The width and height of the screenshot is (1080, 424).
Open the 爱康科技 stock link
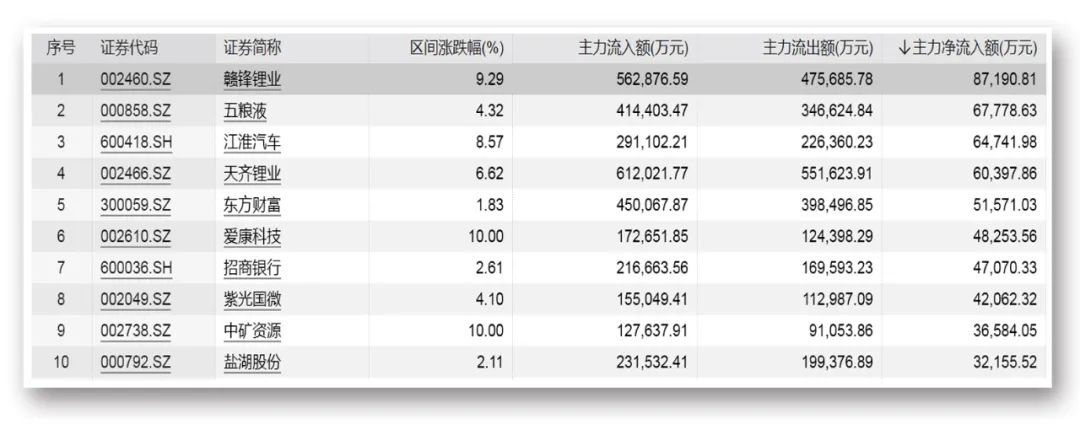[252, 237]
